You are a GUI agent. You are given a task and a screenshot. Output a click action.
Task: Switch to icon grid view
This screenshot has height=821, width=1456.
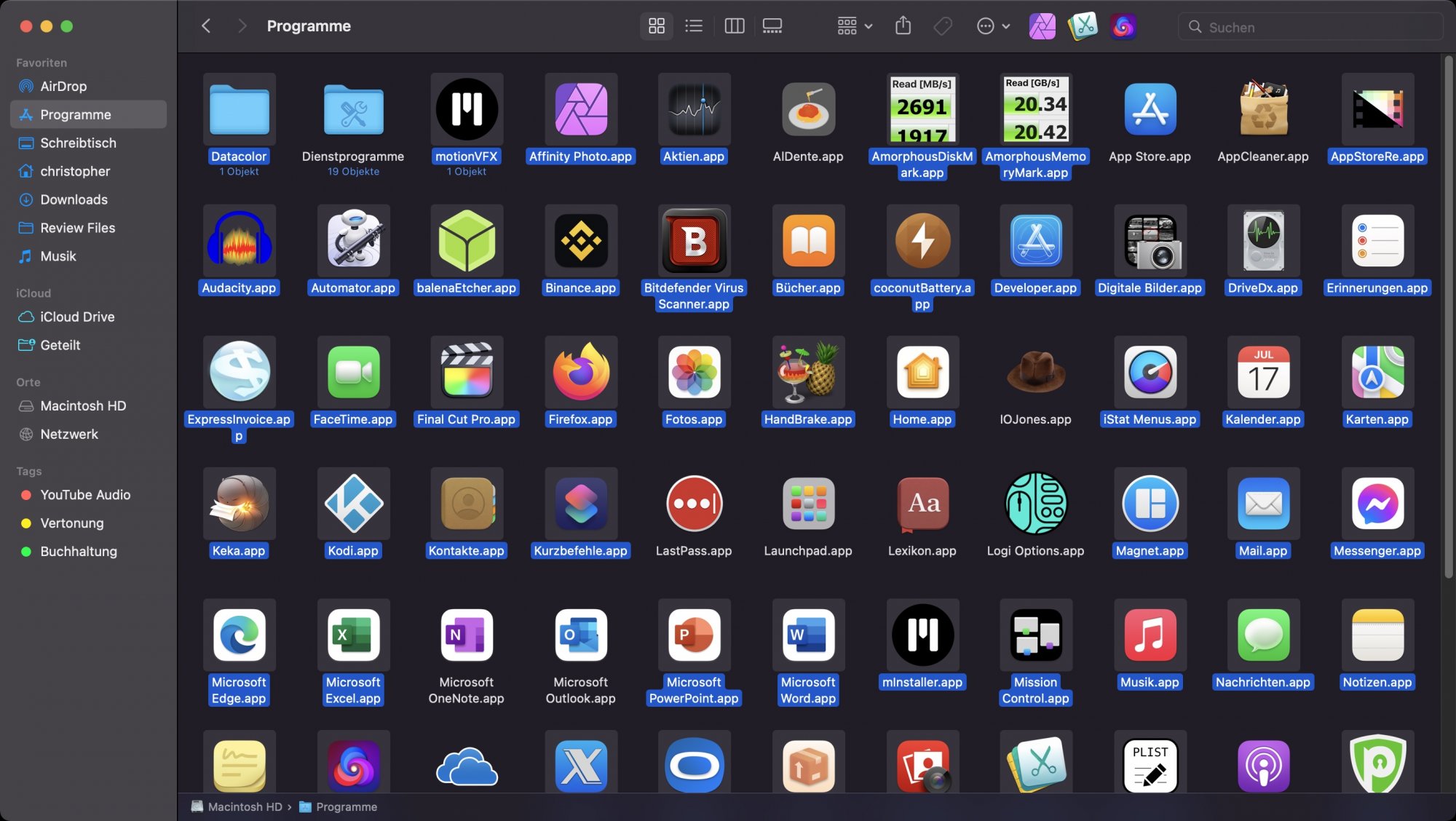click(656, 27)
